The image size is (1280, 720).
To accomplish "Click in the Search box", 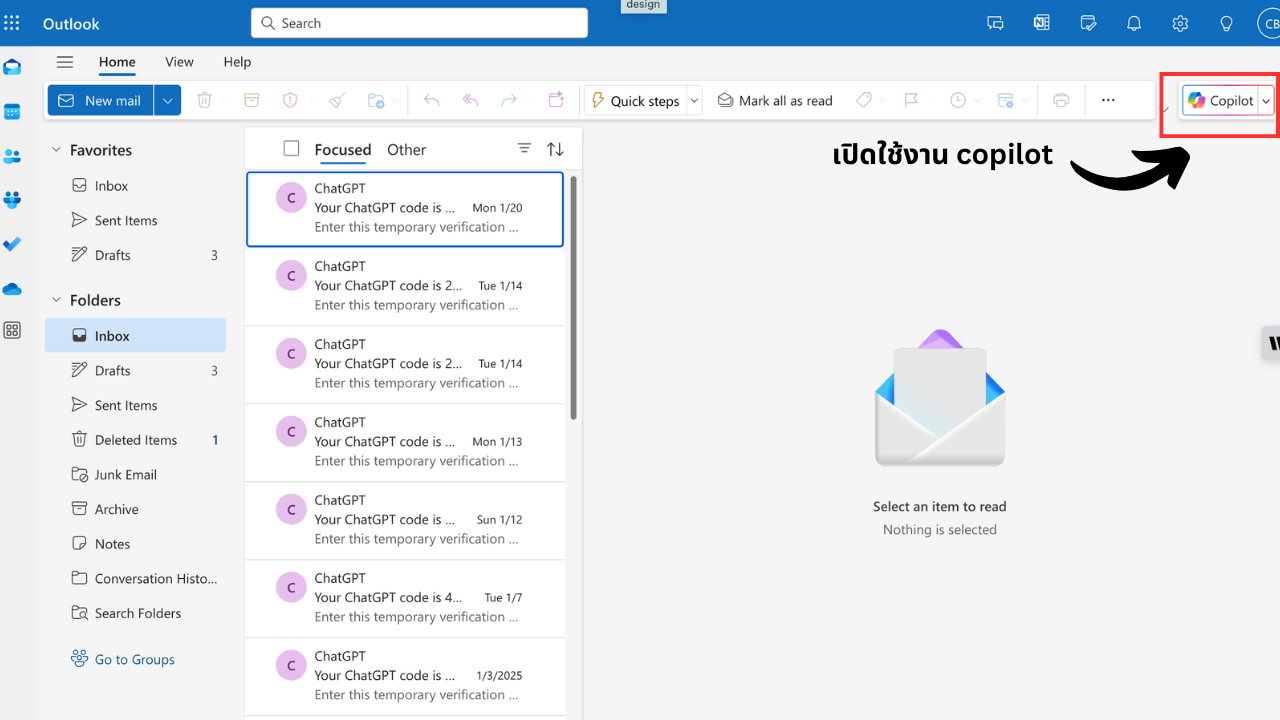I will click(x=420, y=23).
